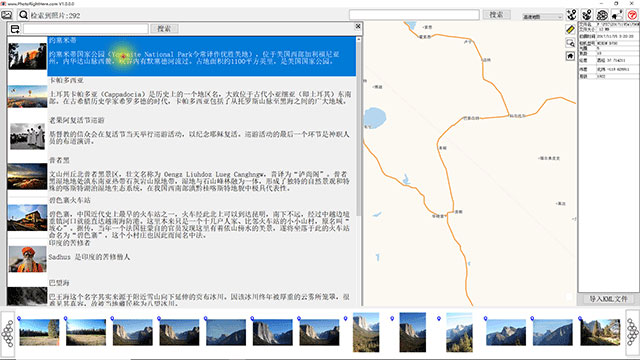Image resolution: width=640 pixels, height=360 pixels.
Task: Select the first filmstrip photo with meadow and tree
Action: pyautogui.click(x=39, y=332)
